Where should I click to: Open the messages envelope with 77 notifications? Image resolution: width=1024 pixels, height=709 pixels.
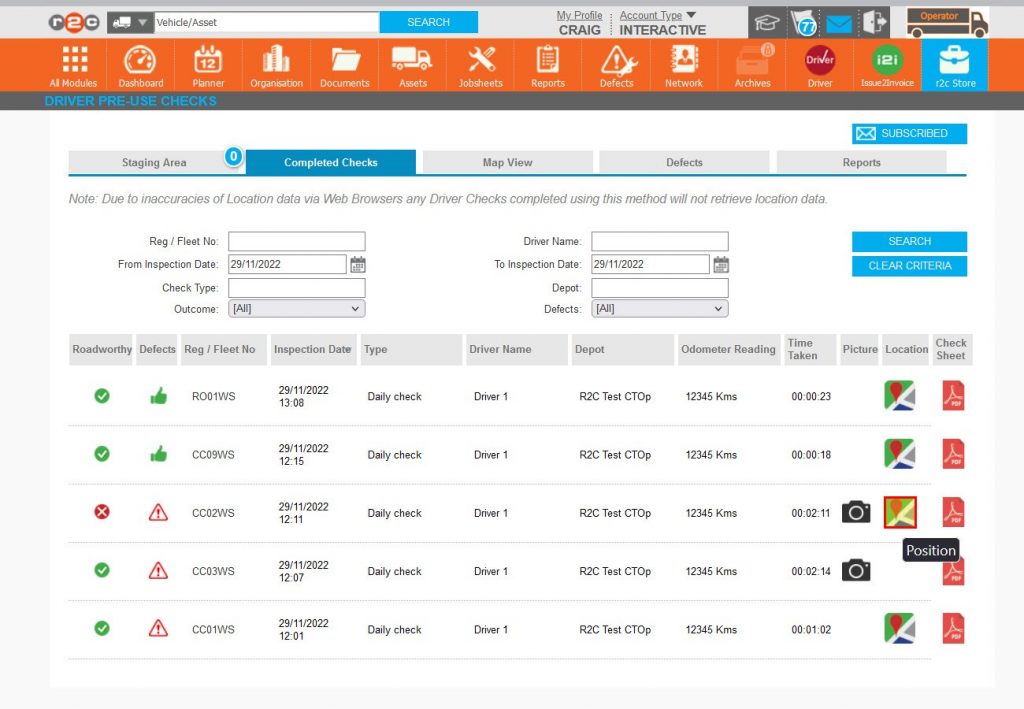[839, 20]
